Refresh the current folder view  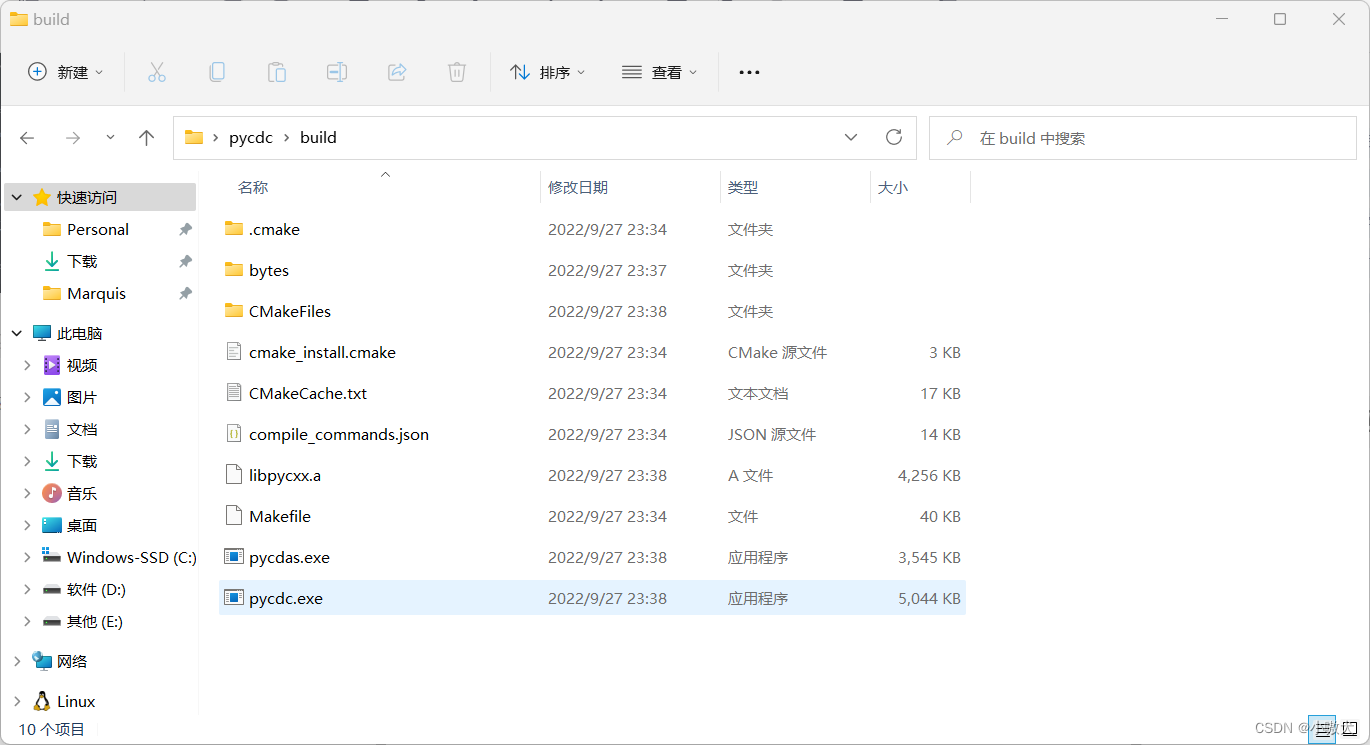tap(893, 137)
